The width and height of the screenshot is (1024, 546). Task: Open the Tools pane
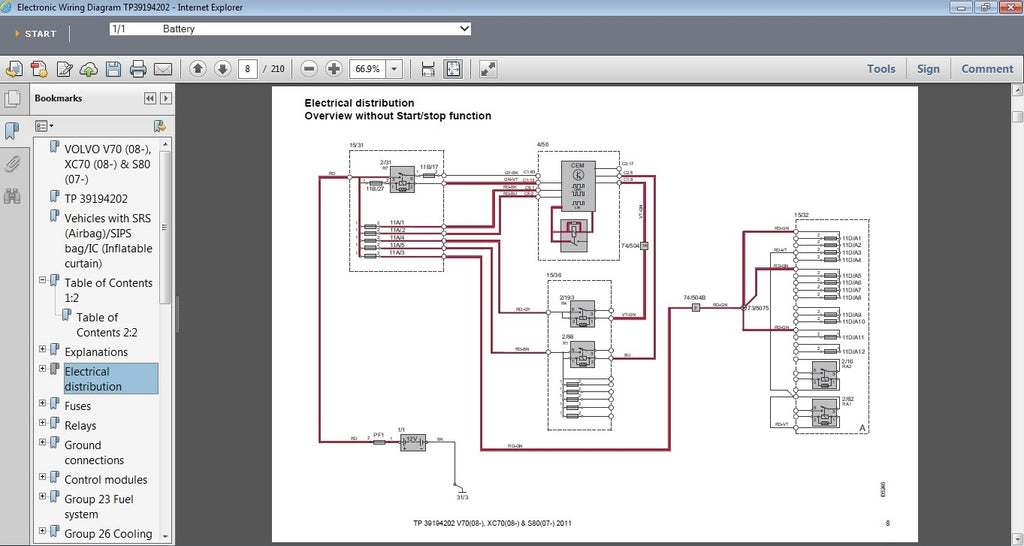pos(881,69)
